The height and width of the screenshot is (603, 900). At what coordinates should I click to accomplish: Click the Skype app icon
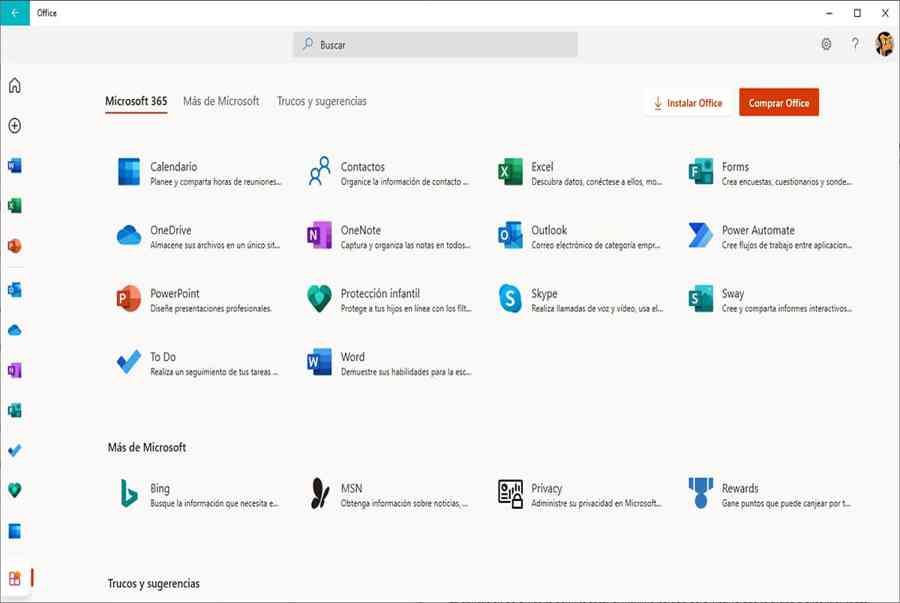pyautogui.click(x=510, y=299)
